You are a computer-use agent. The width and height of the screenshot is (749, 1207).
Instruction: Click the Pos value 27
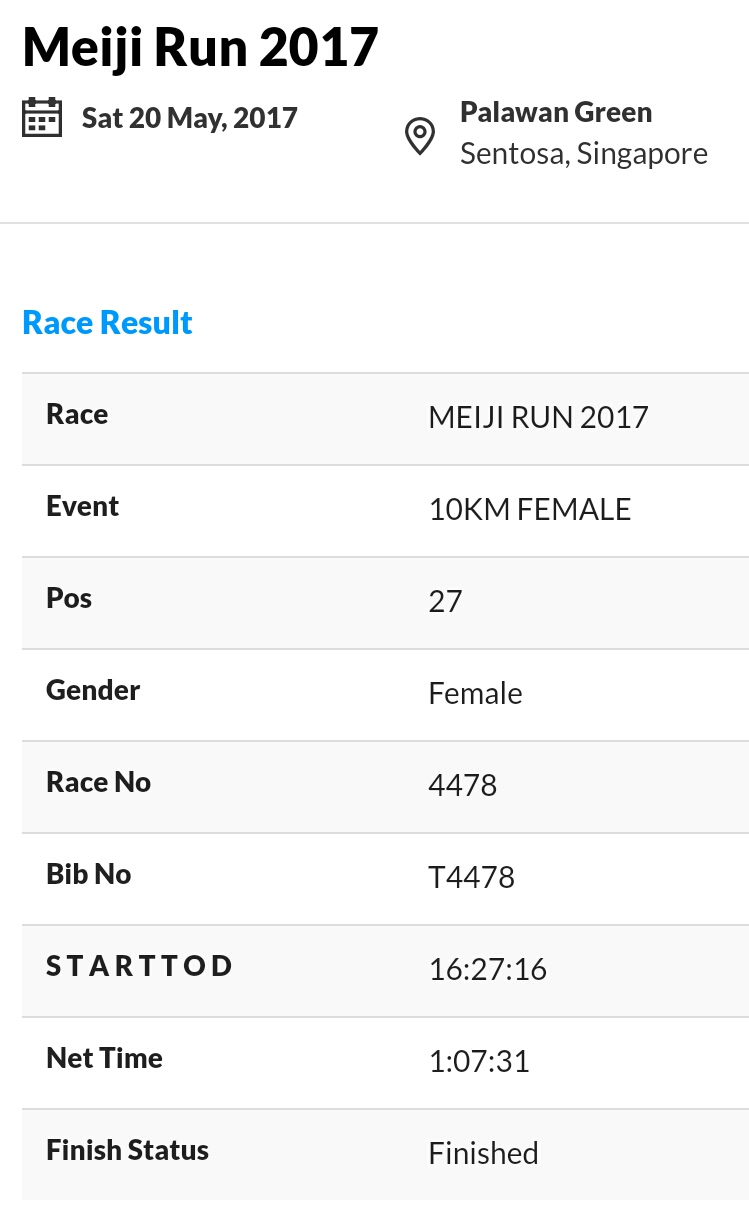point(446,601)
